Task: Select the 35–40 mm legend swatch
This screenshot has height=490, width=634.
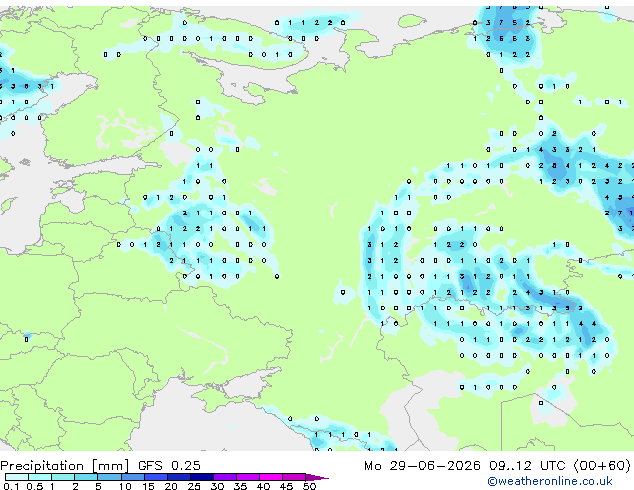Action: [247, 477]
